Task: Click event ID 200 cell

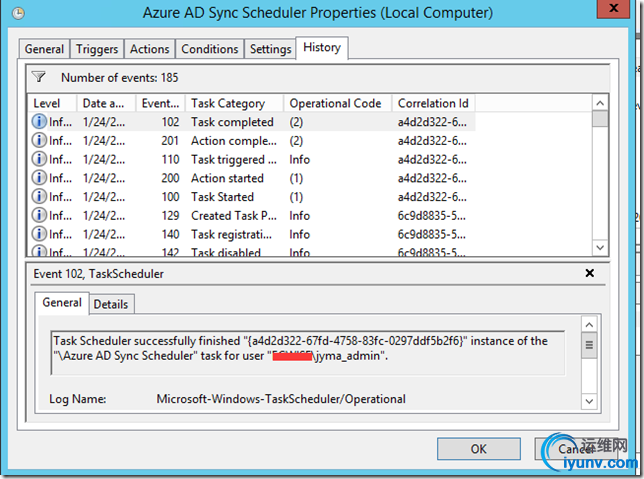Action: tap(170, 178)
